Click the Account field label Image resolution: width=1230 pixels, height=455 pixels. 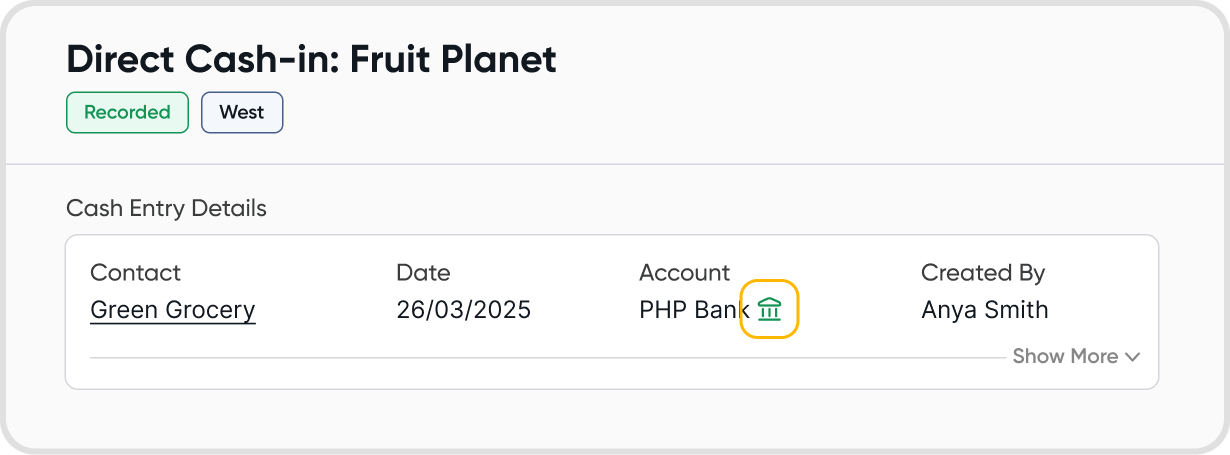[685, 272]
